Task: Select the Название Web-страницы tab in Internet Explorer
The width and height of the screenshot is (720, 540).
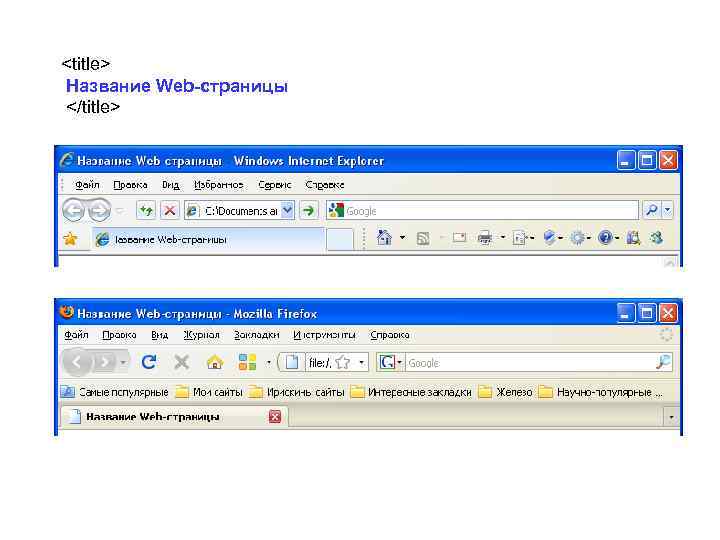Action: coord(208,239)
